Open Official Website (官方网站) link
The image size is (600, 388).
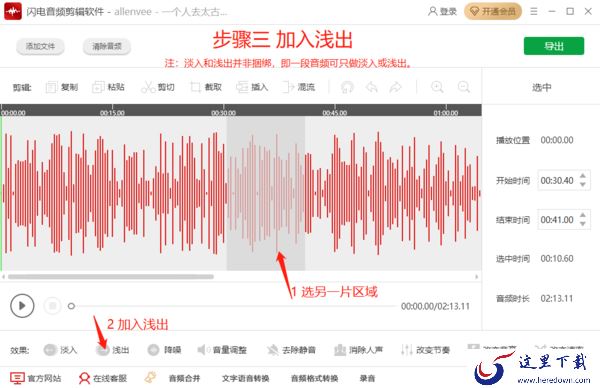[x=36, y=378]
